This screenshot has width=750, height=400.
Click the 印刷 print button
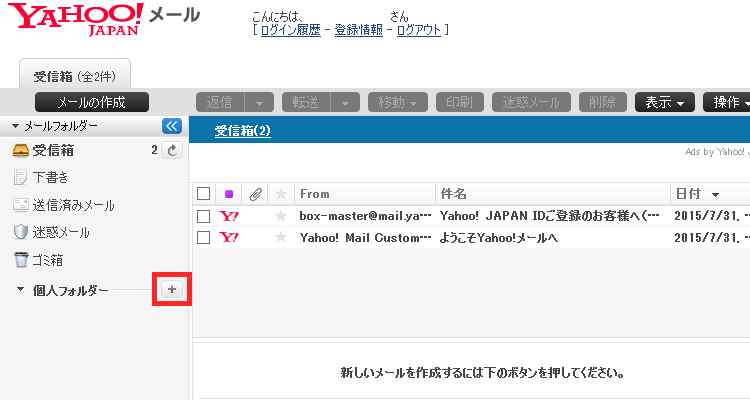(x=460, y=102)
